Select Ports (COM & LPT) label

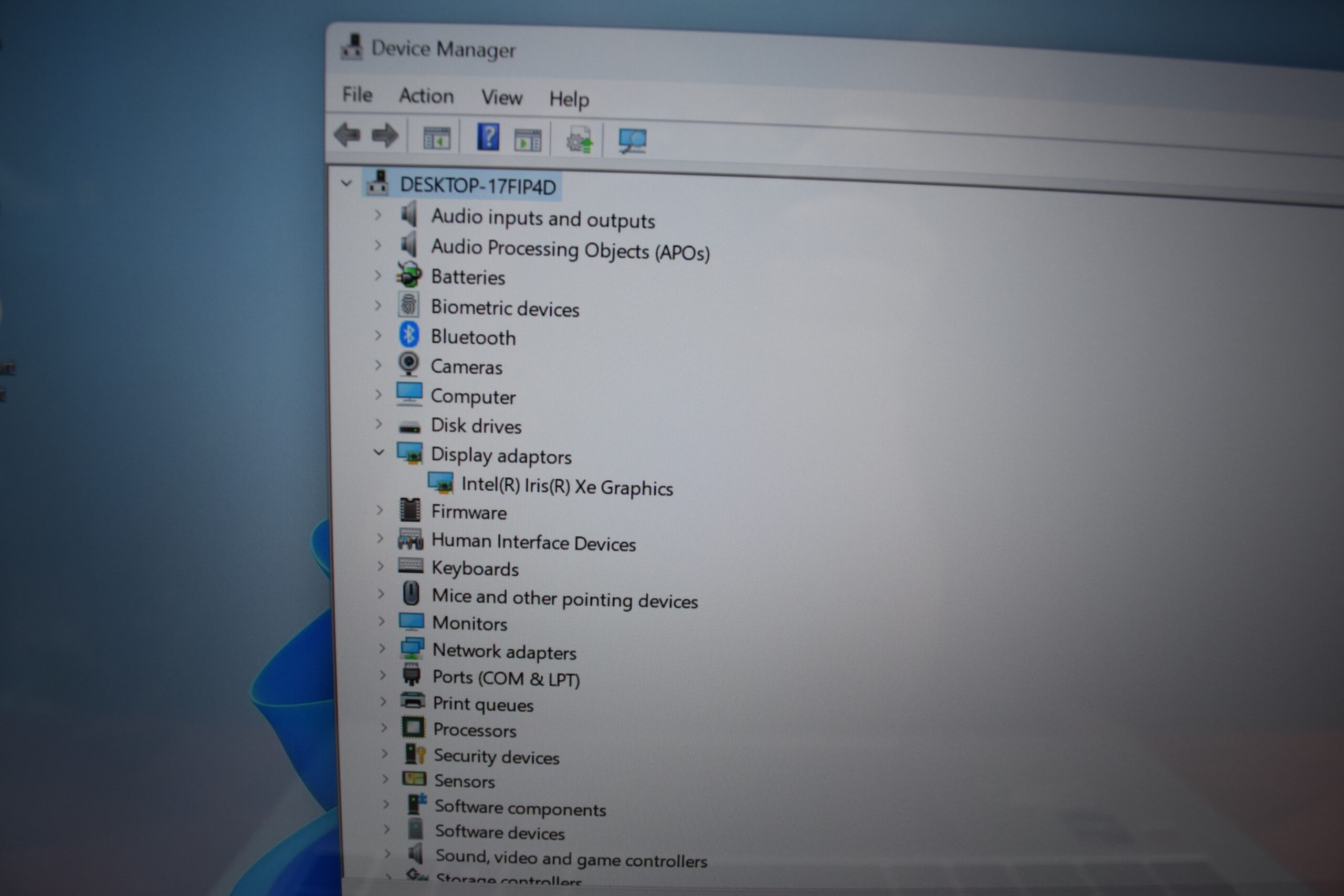(506, 678)
